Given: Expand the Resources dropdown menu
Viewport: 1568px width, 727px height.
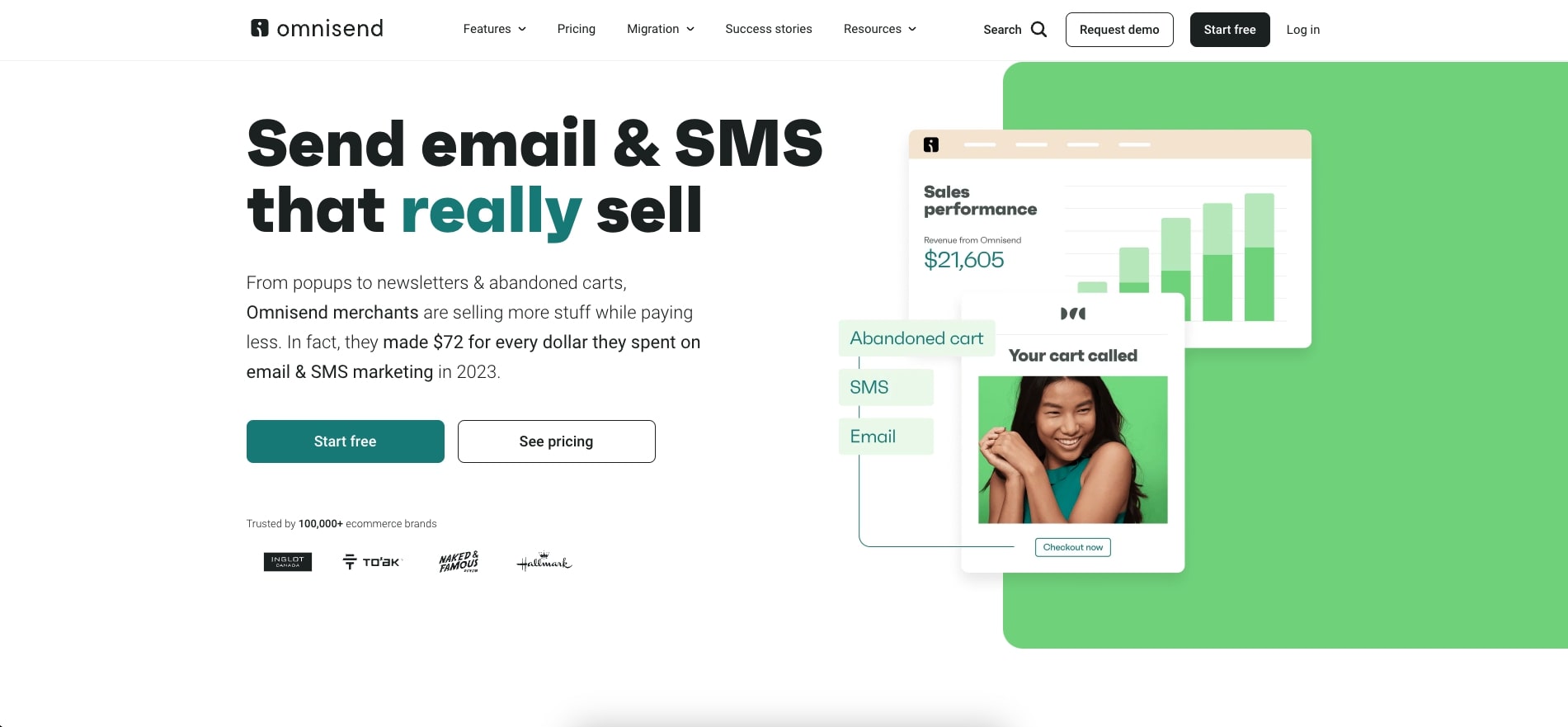Looking at the screenshot, I should tap(880, 29).
